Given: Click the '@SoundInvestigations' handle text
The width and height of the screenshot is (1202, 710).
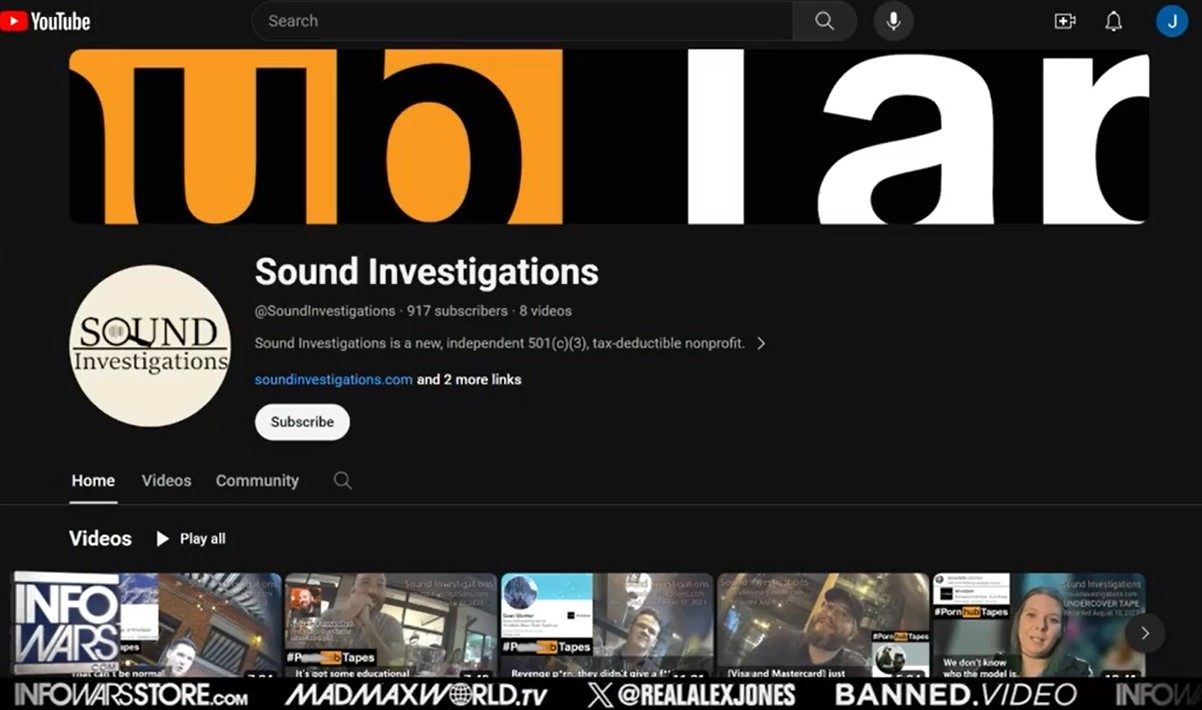Looking at the screenshot, I should point(325,311).
